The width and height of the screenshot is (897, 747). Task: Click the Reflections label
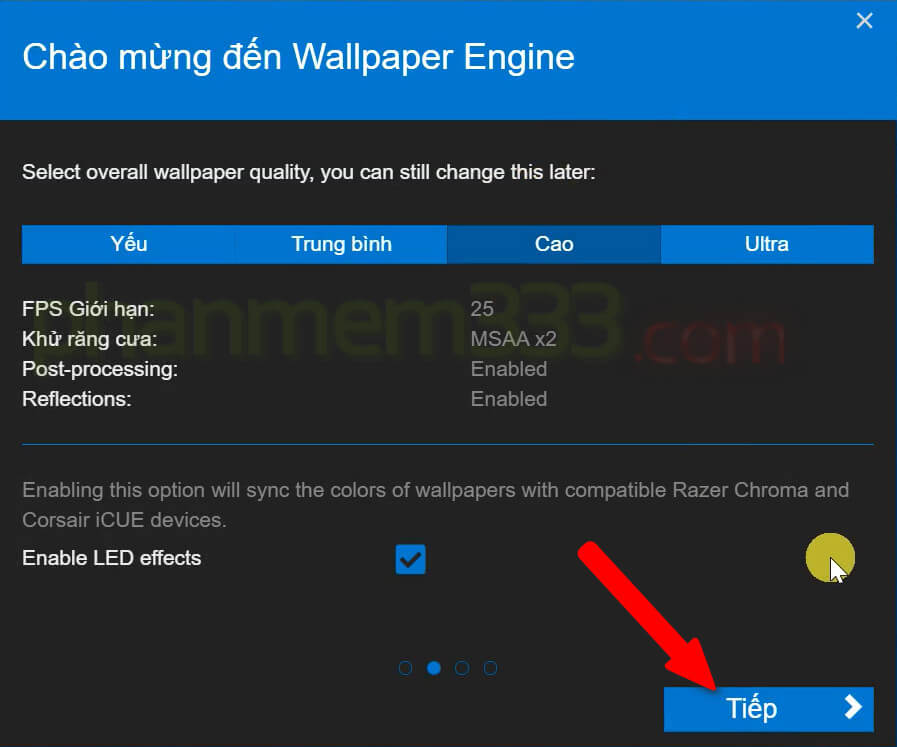(77, 399)
